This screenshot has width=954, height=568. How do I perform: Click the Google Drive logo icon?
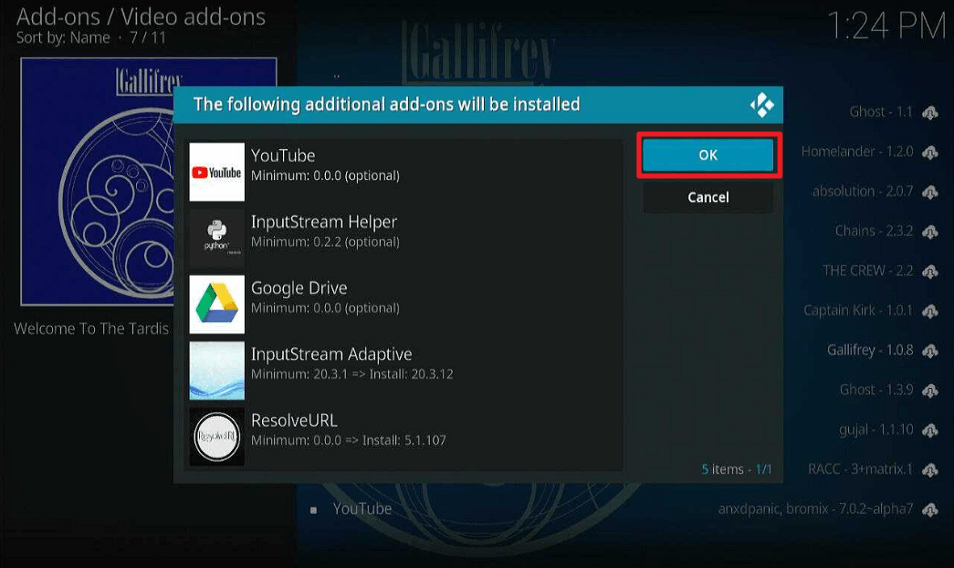217,304
